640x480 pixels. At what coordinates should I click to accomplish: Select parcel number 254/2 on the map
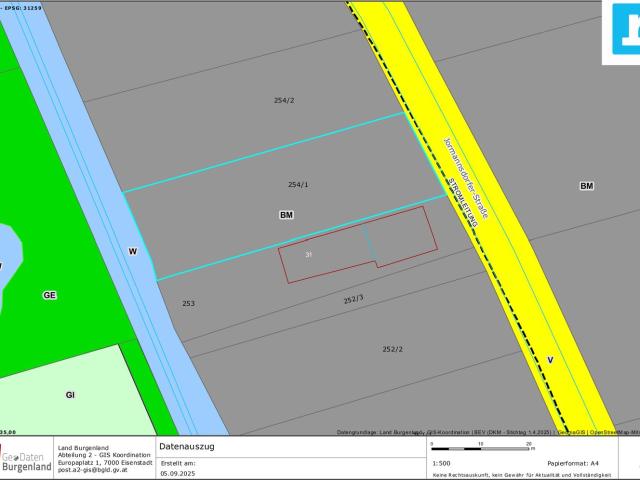pyautogui.click(x=285, y=100)
